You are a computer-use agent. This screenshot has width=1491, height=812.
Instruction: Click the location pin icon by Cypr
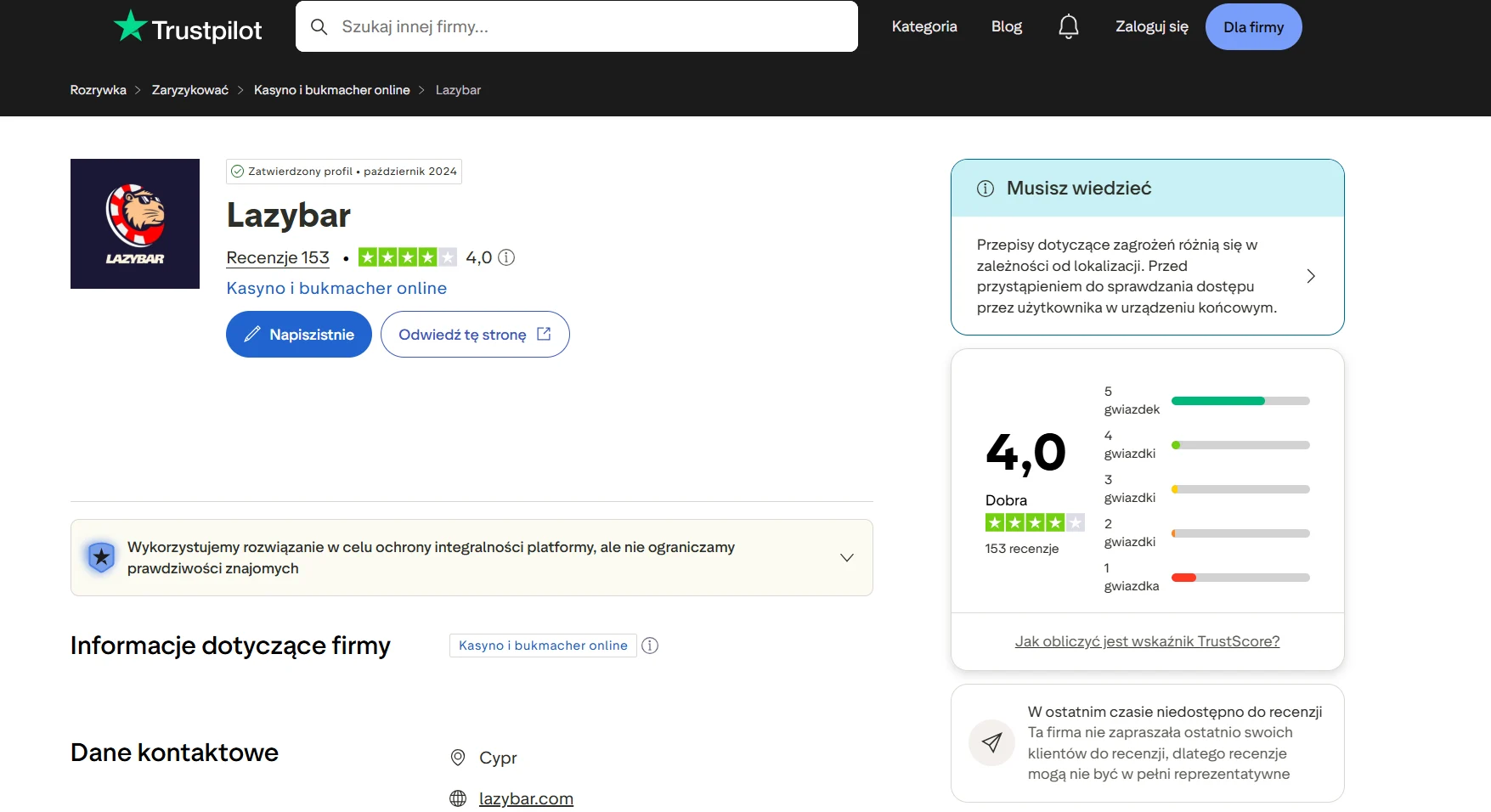(458, 758)
